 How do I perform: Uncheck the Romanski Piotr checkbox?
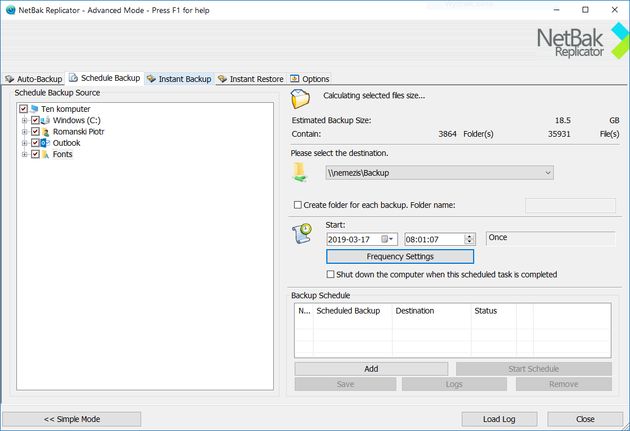35,132
